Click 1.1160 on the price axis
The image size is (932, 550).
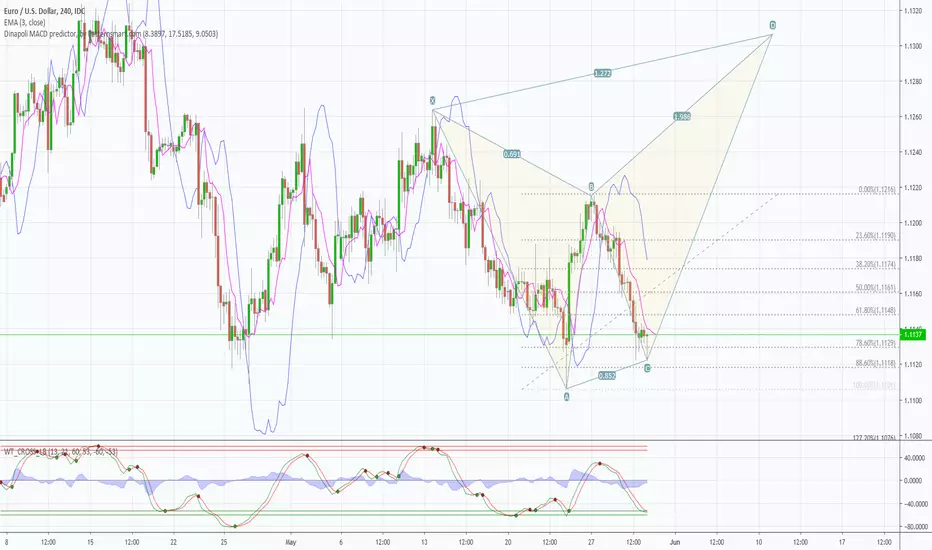click(913, 294)
